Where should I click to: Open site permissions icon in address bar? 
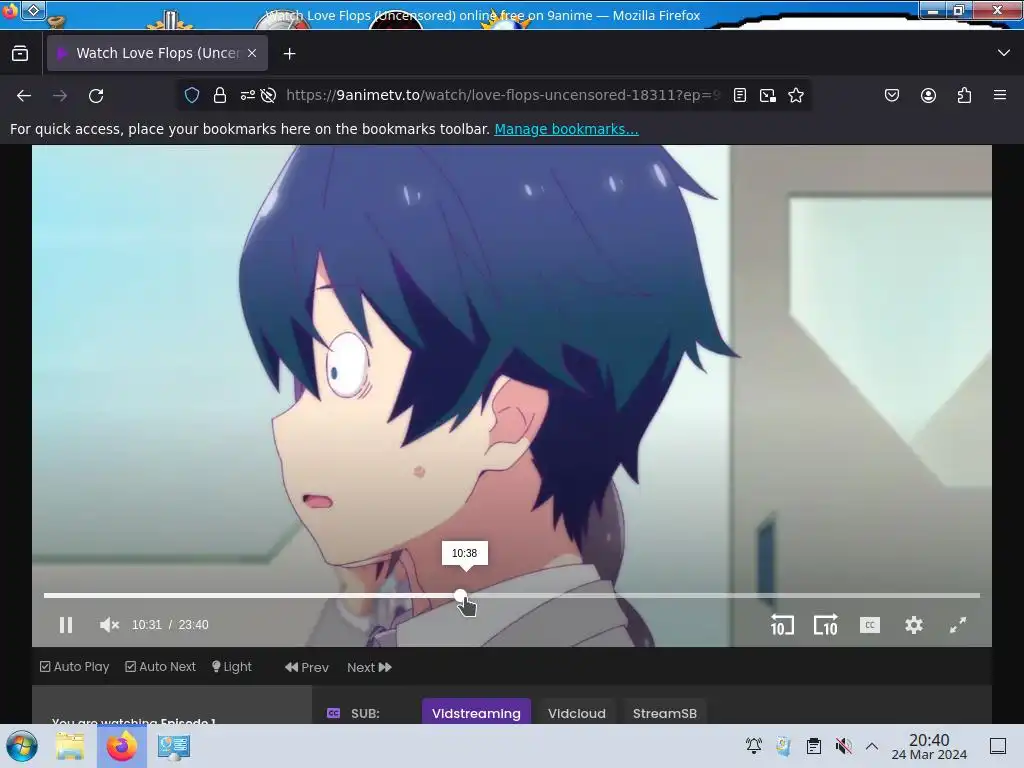[x=248, y=95]
